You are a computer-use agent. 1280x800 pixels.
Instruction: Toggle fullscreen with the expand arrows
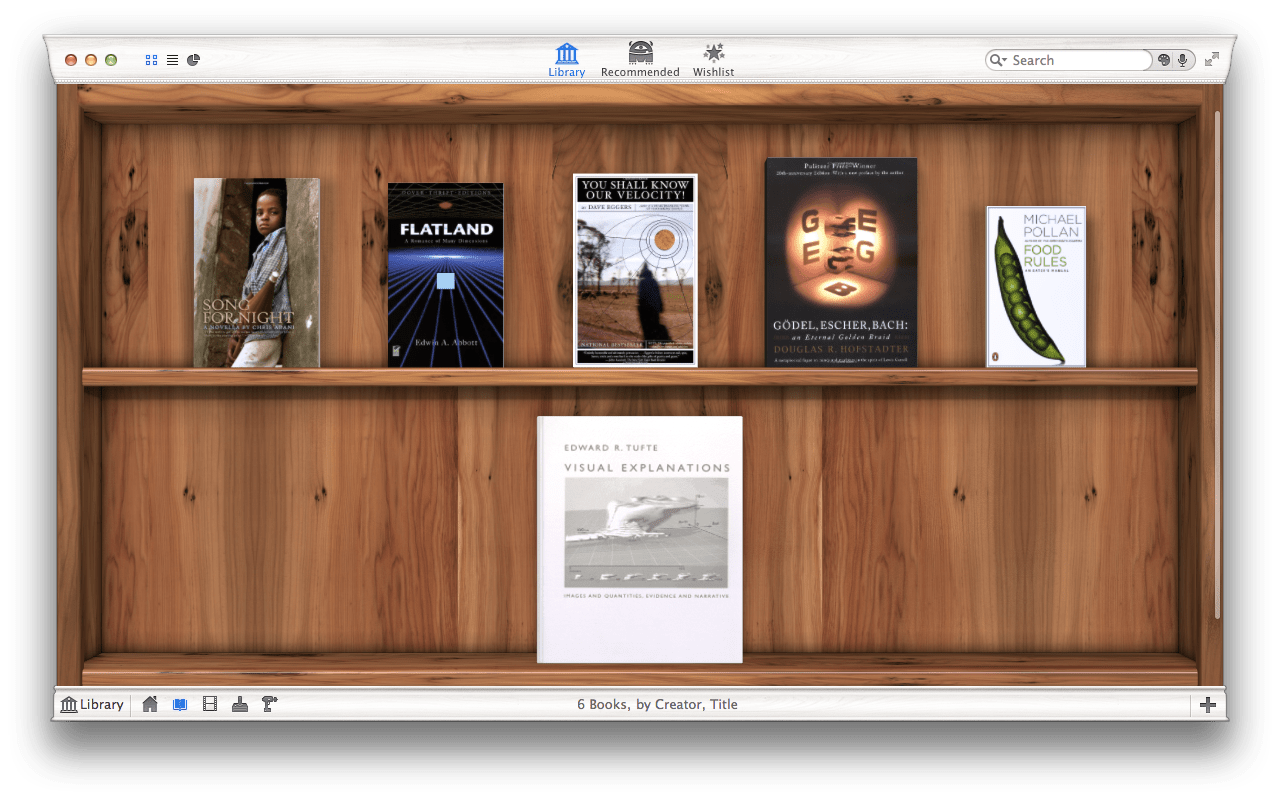(x=1211, y=58)
